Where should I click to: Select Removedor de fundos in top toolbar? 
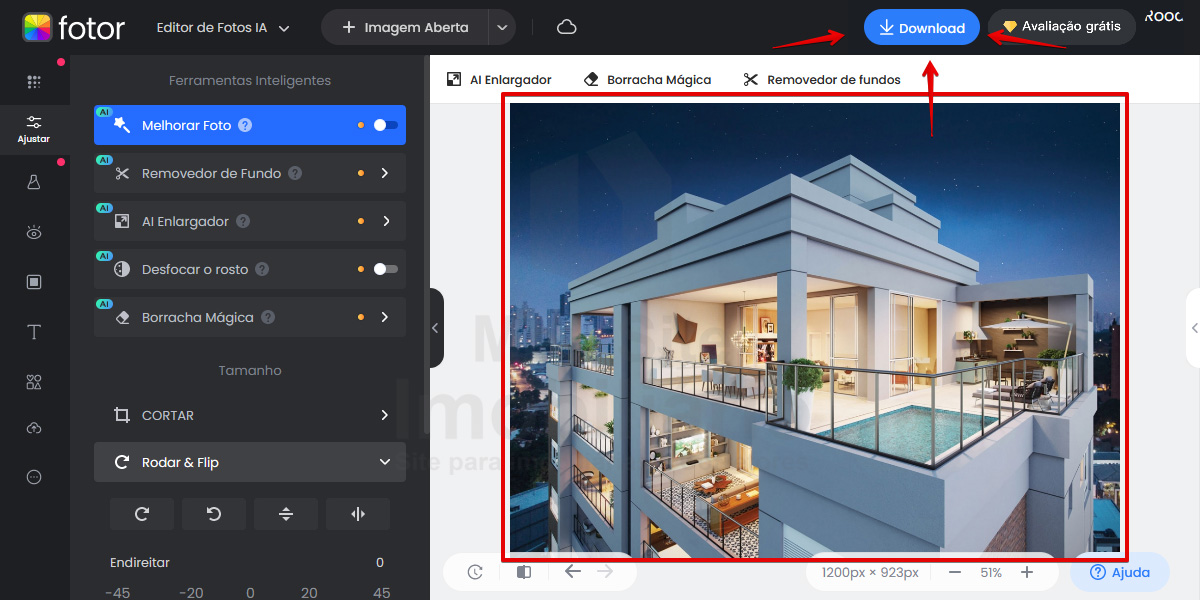click(822, 79)
